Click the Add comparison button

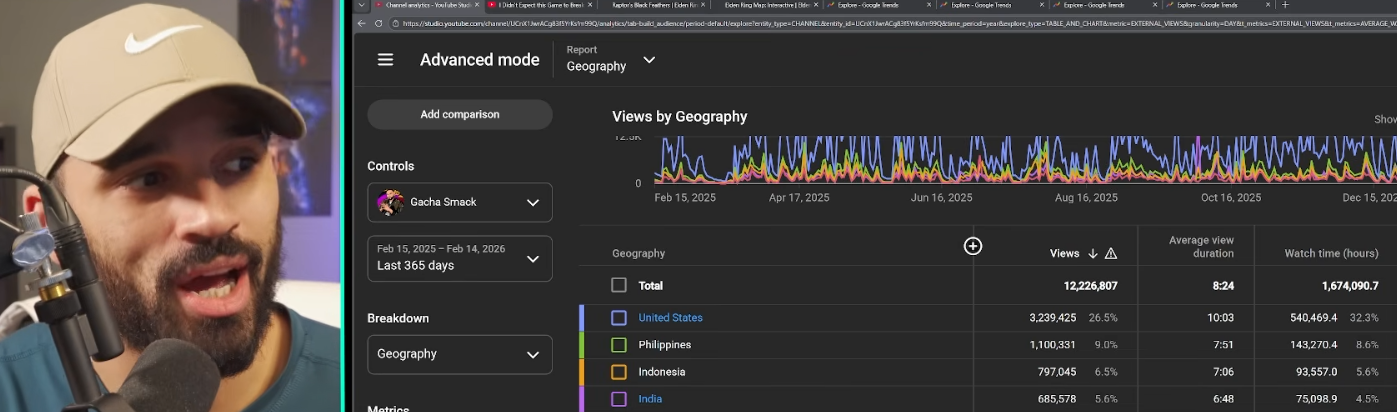(460, 114)
